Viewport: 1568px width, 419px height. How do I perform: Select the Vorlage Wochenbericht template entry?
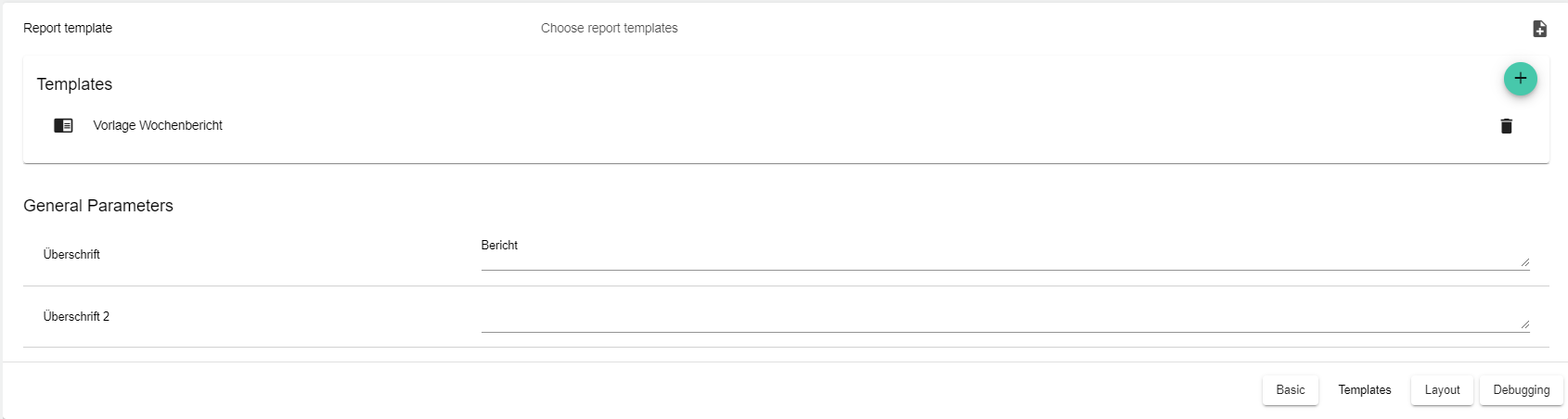(158, 125)
